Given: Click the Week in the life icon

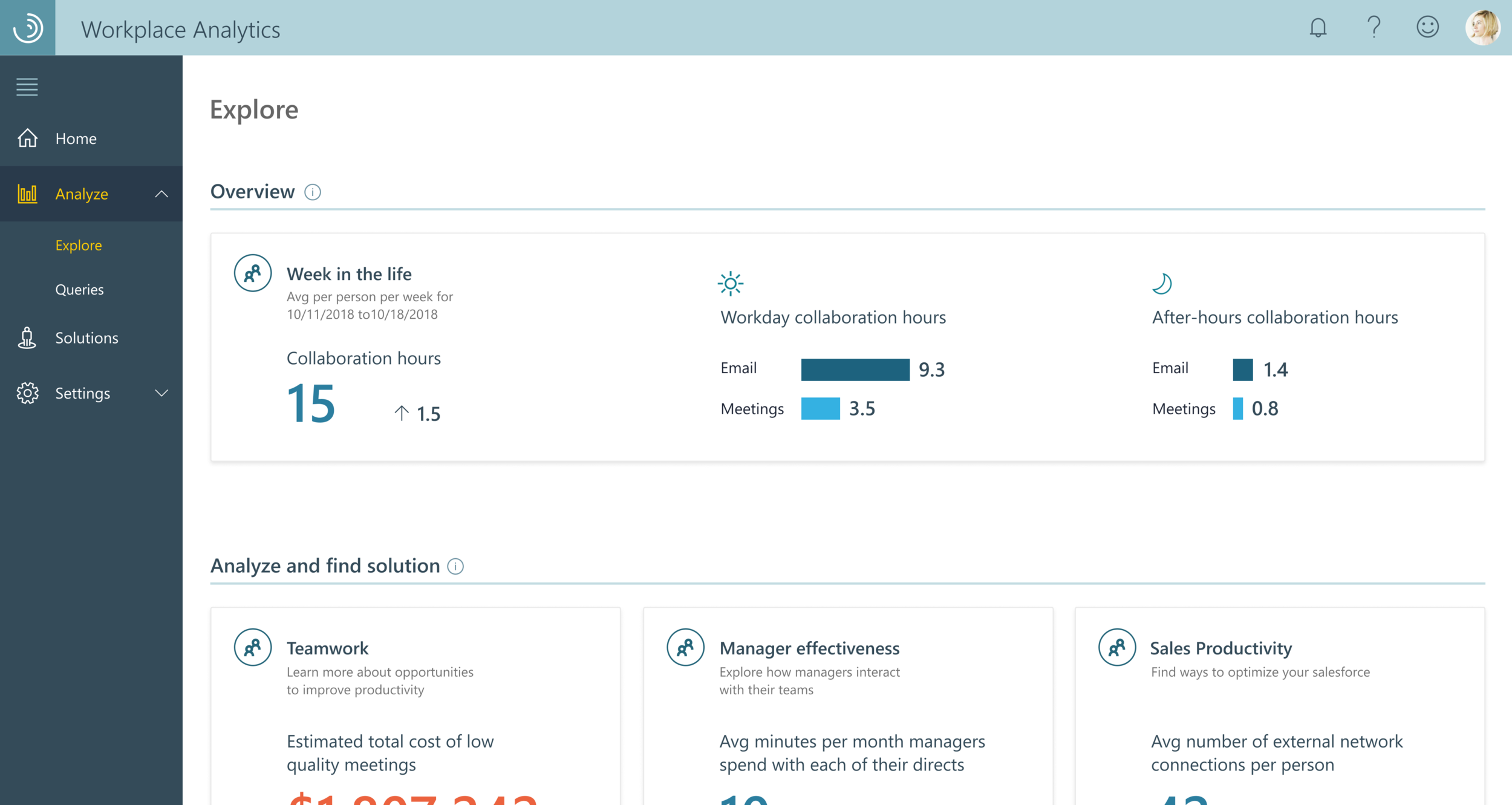Looking at the screenshot, I should 253,273.
